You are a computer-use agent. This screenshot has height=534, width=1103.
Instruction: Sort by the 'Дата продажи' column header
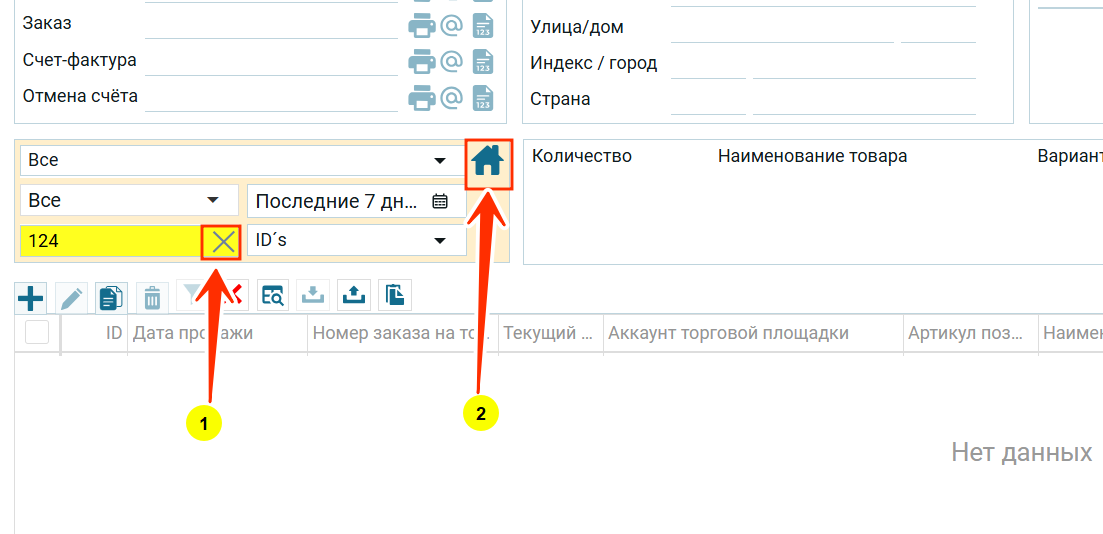[193, 333]
